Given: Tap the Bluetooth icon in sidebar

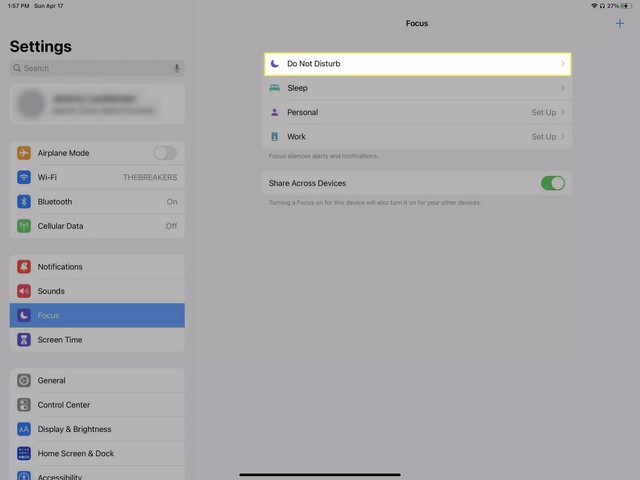Looking at the screenshot, I should pos(24,202).
